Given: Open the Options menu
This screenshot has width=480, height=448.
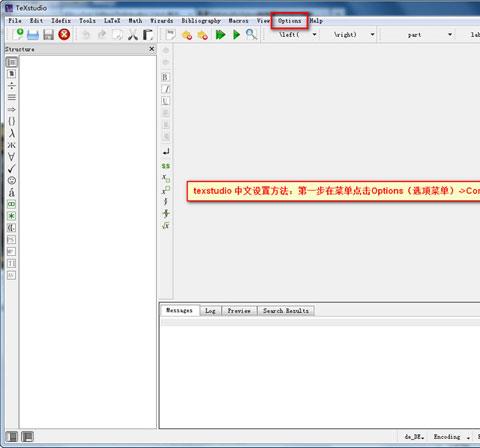Looking at the screenshot, I should click(289, 21).
